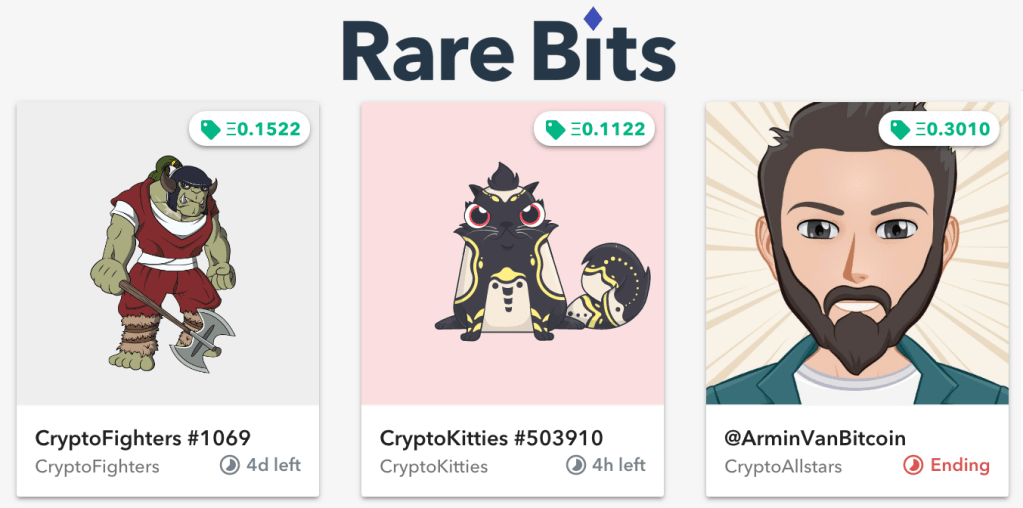Screen dimensions: 1023x508
Task: Select the CryptoFighters collection name
Action: pos(97,466)
